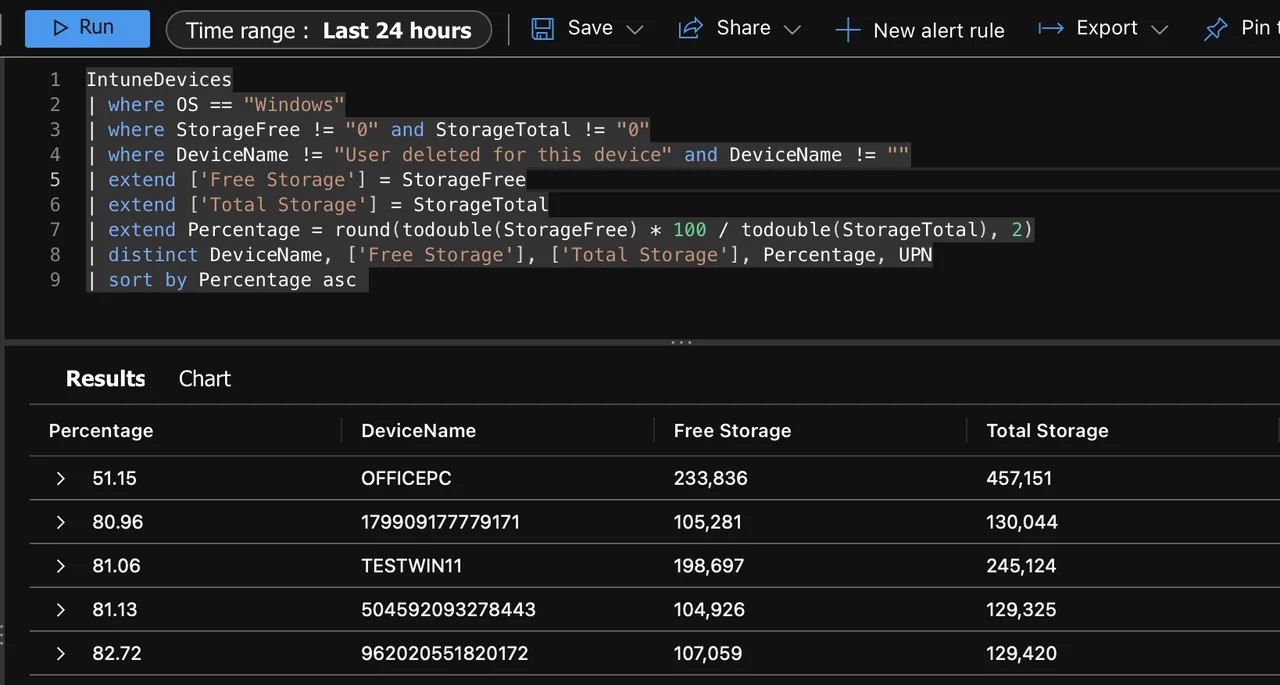Place cursor on IntuneDevices in query line 1
This screenshot has height=685, width=1280.
pos(159,79)
